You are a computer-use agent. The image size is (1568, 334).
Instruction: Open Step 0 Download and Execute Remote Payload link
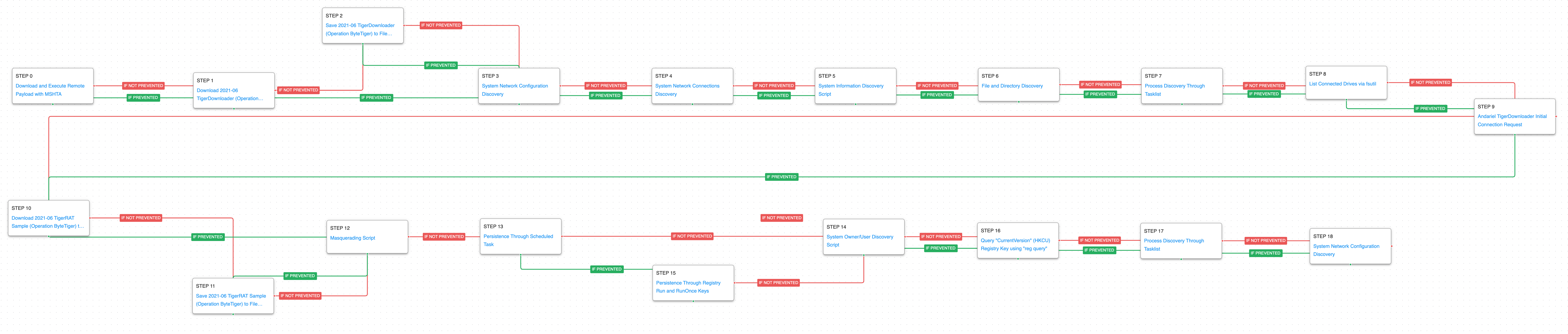50,86
